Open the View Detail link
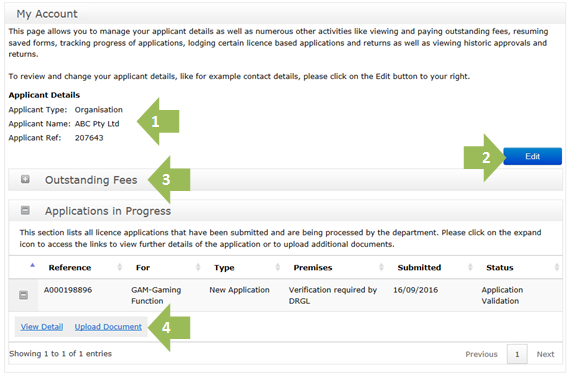573x380 pixels. pyautogui.click(x=42, y=327)
